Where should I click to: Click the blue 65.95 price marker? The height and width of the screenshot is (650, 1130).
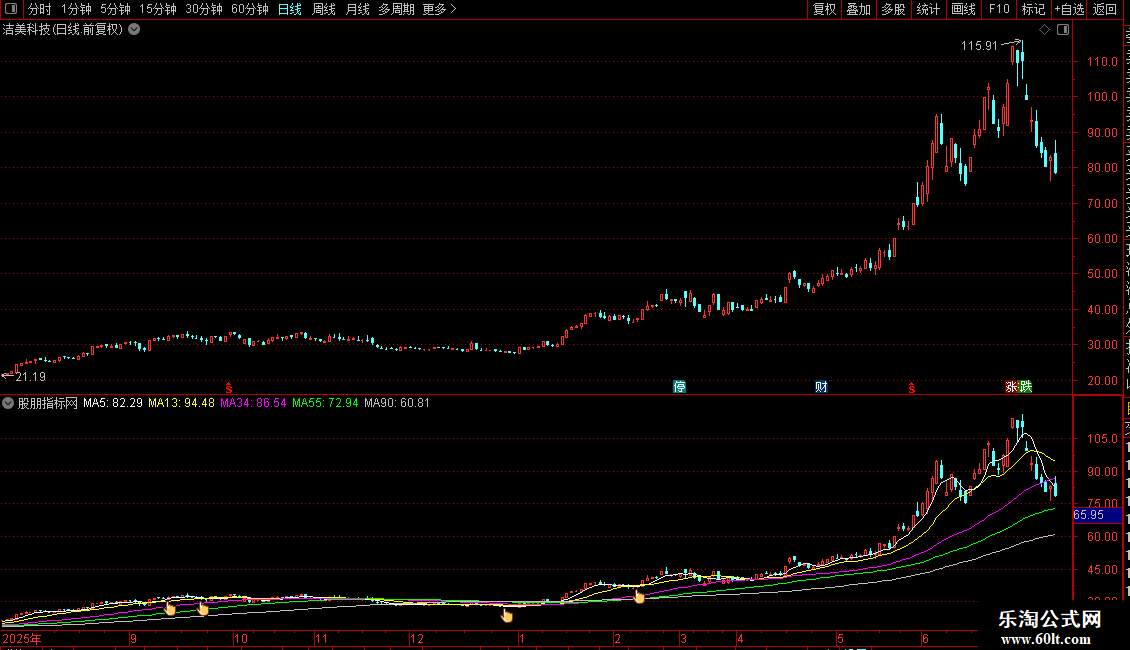pos(1097,515)
